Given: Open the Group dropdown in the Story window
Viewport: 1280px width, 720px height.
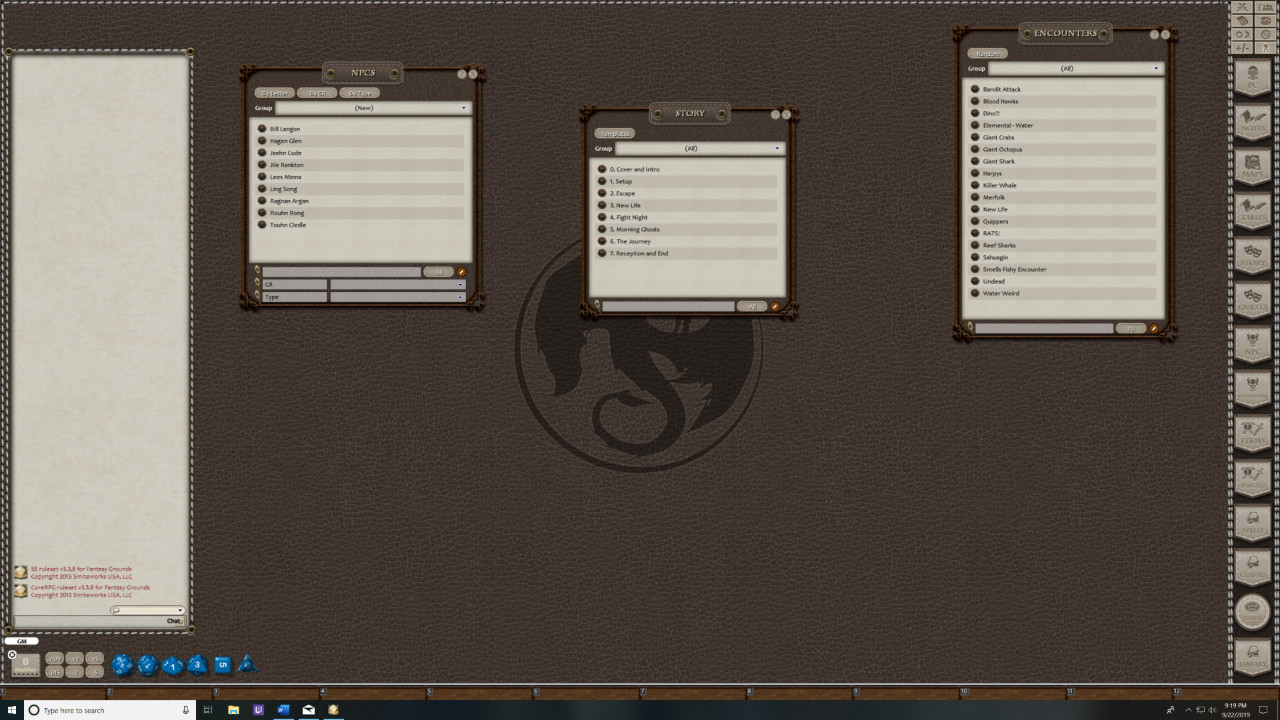Looking at the screenshot, I should 695,148.
